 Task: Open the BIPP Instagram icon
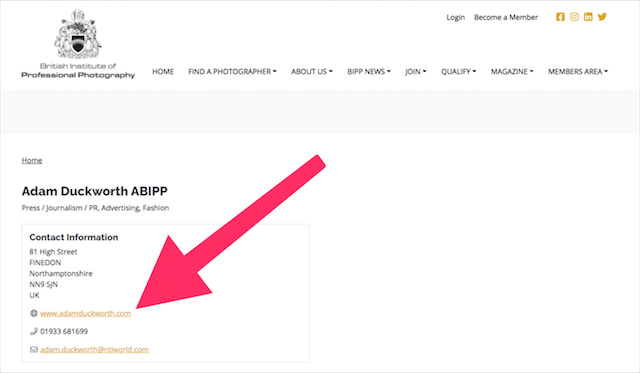point(574,17)
